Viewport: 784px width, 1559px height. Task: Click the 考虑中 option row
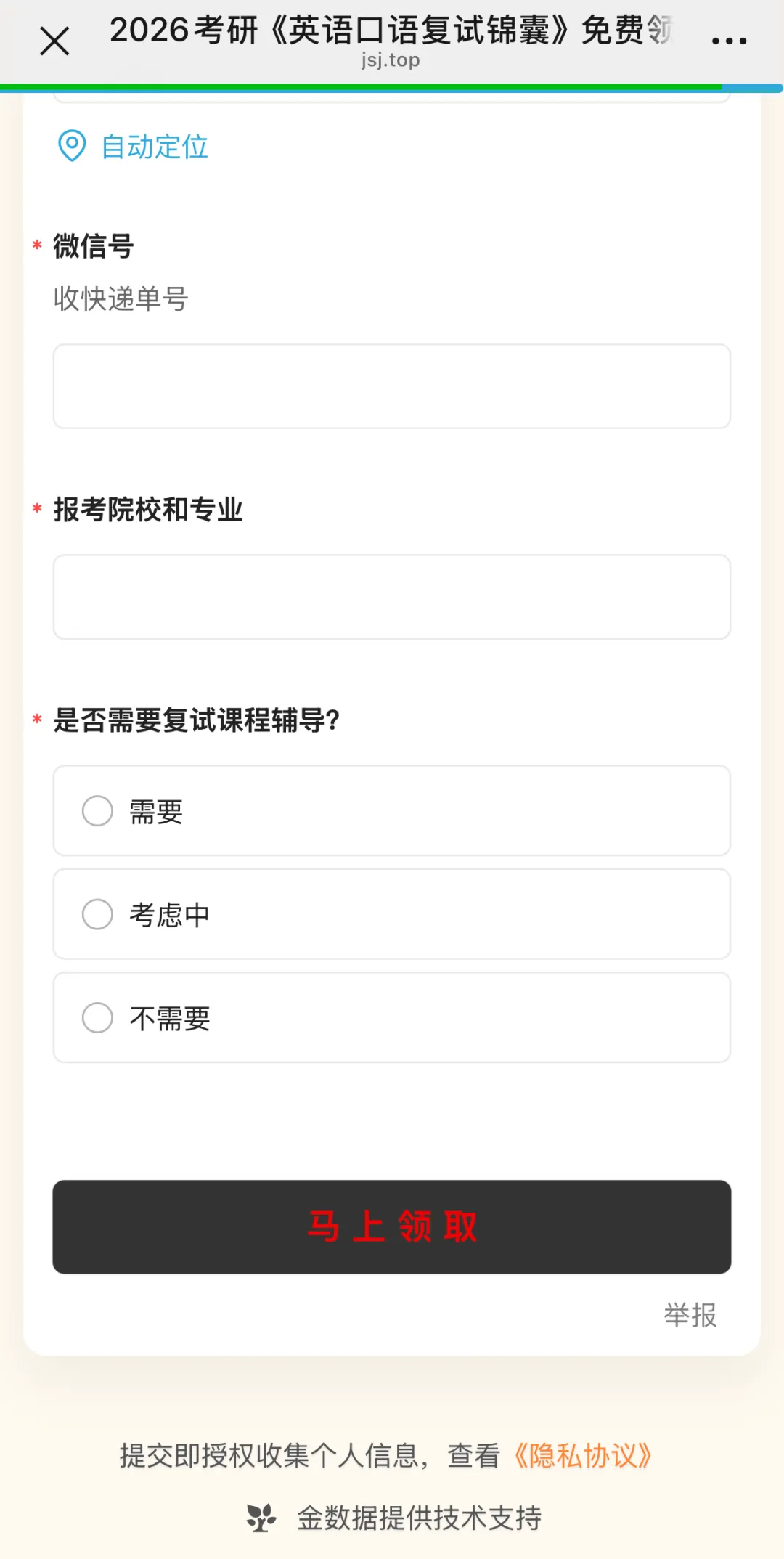[x=392, y=914]
